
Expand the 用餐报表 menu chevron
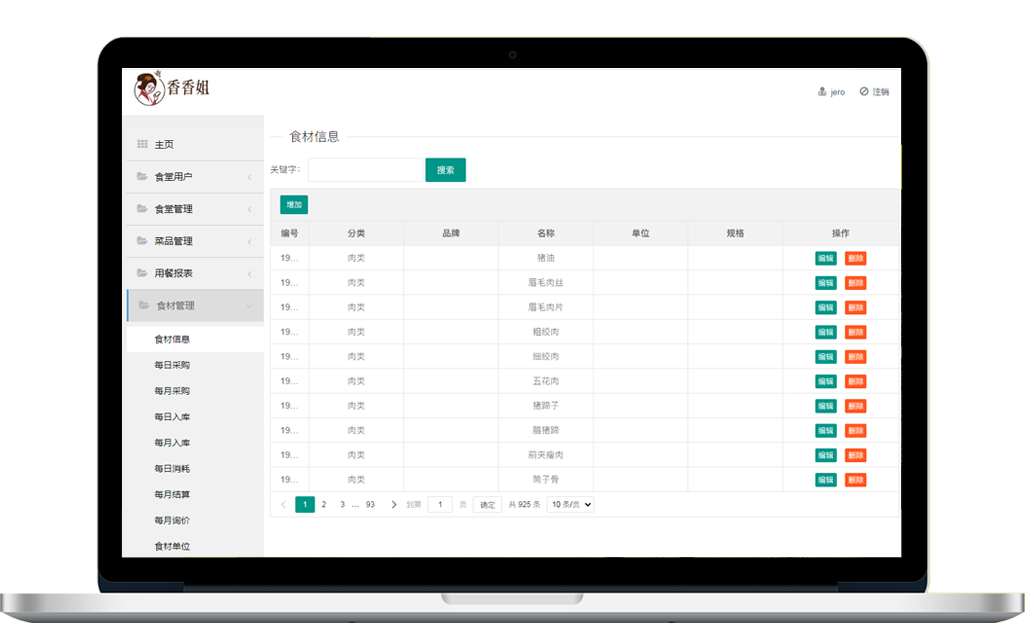click(x=250, y=273)
